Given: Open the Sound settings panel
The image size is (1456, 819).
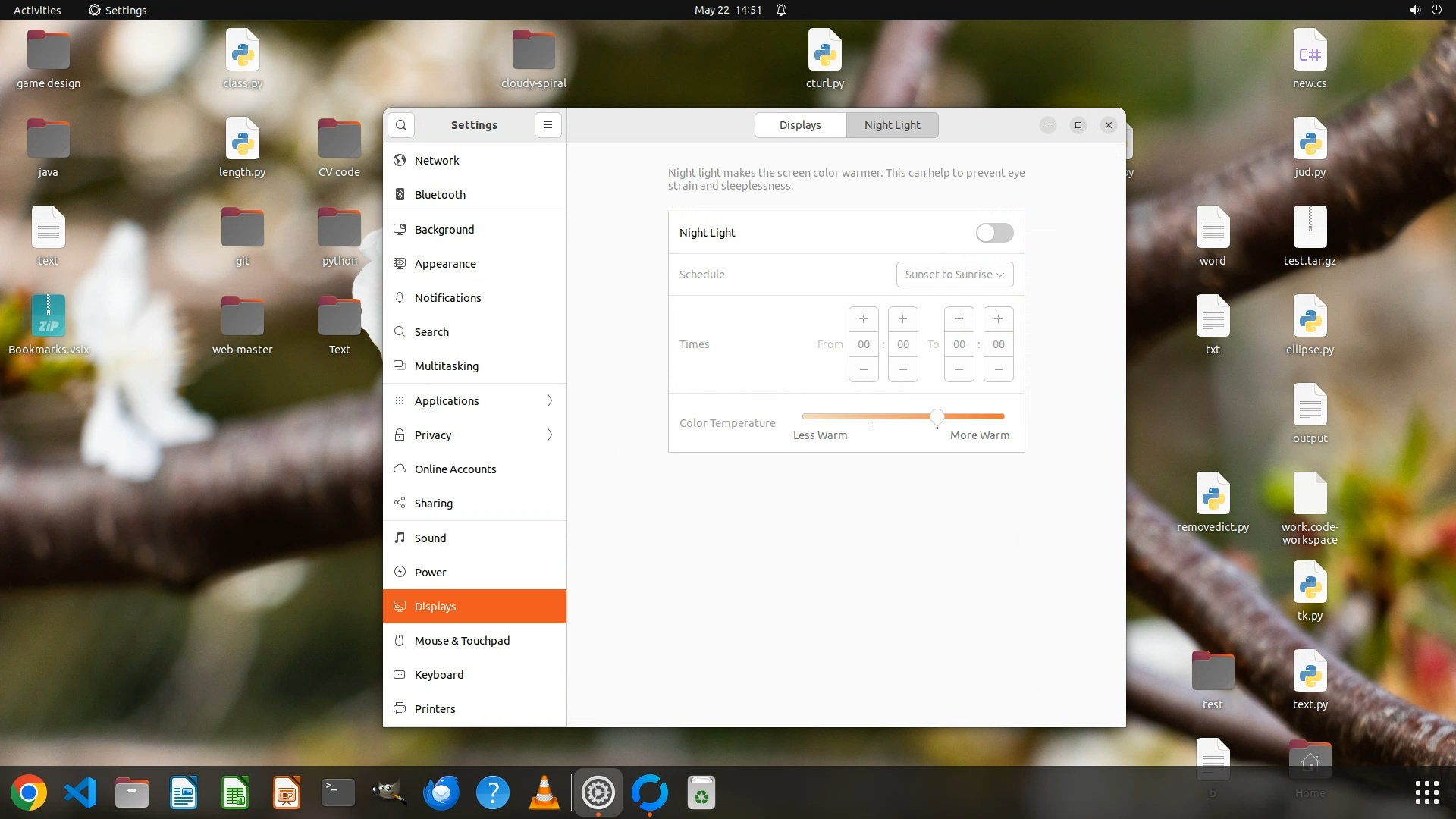Looking at the screenshot, I should pos(430,538).
